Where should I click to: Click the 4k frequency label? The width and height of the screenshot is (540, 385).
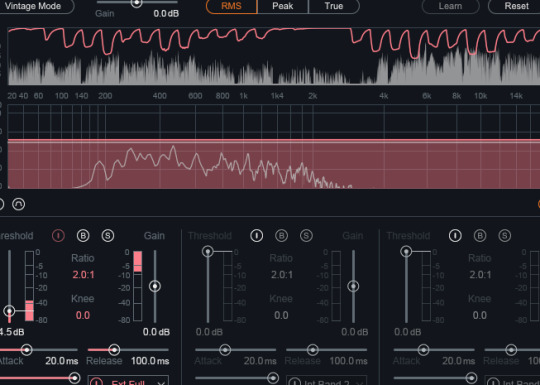tap(384, 96)
